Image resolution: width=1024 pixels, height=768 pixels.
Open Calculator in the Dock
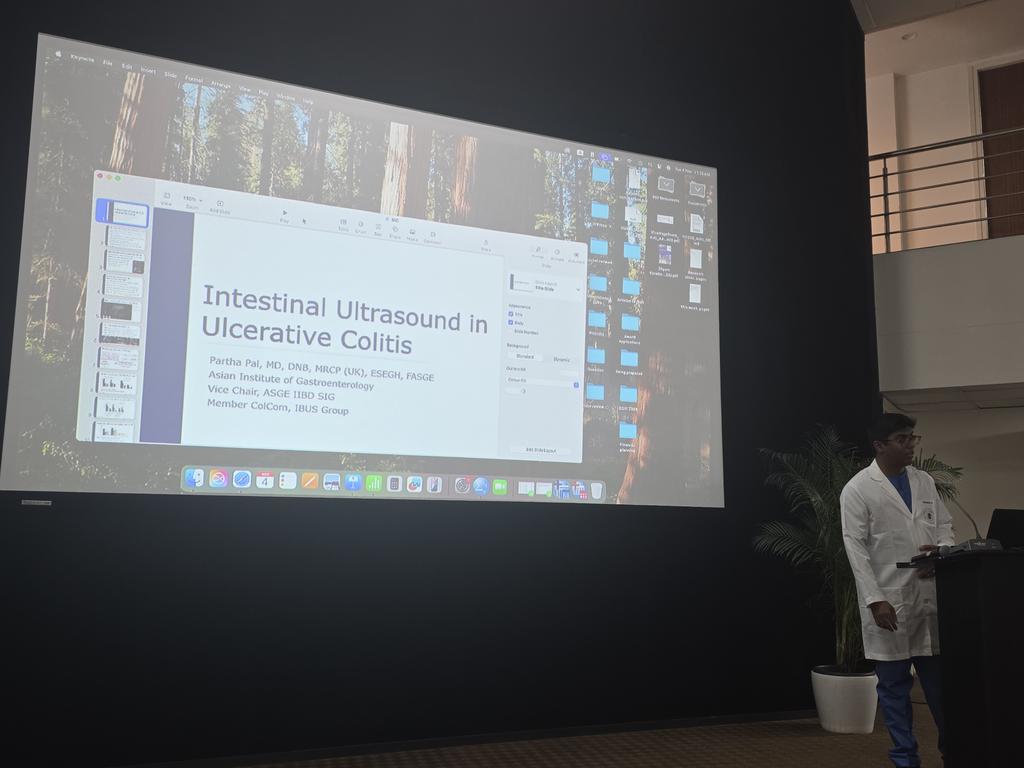coord(394,485)
